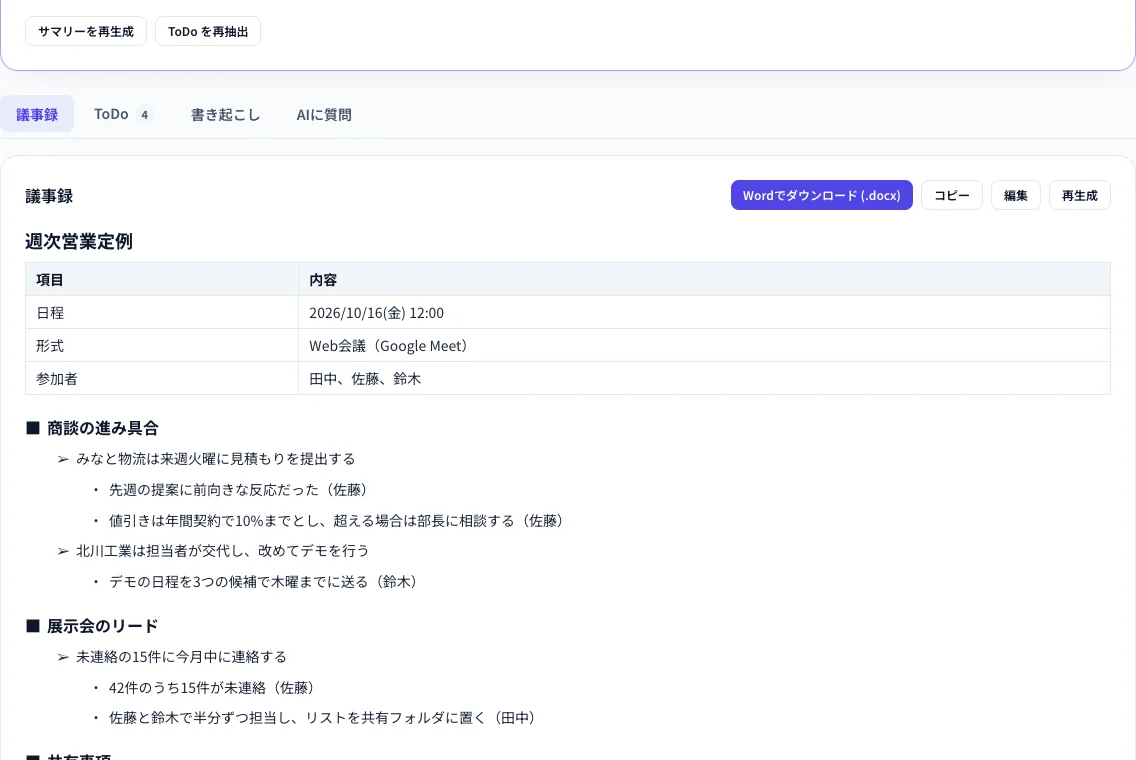Screen dimensions: 1136x760
Task: Click the 再生成 button beside 編集
Action: pyautogui.click(x=1079, y=195)
